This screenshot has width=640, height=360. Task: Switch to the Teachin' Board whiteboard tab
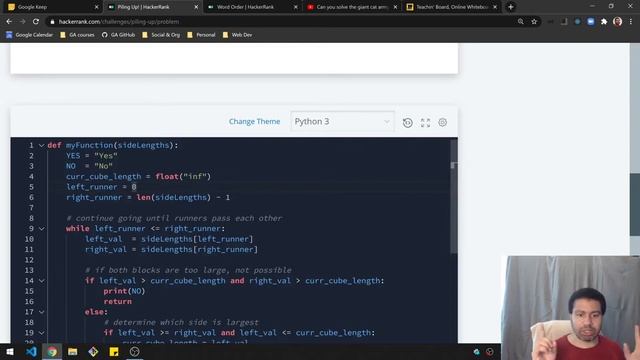tap(451, 7)
